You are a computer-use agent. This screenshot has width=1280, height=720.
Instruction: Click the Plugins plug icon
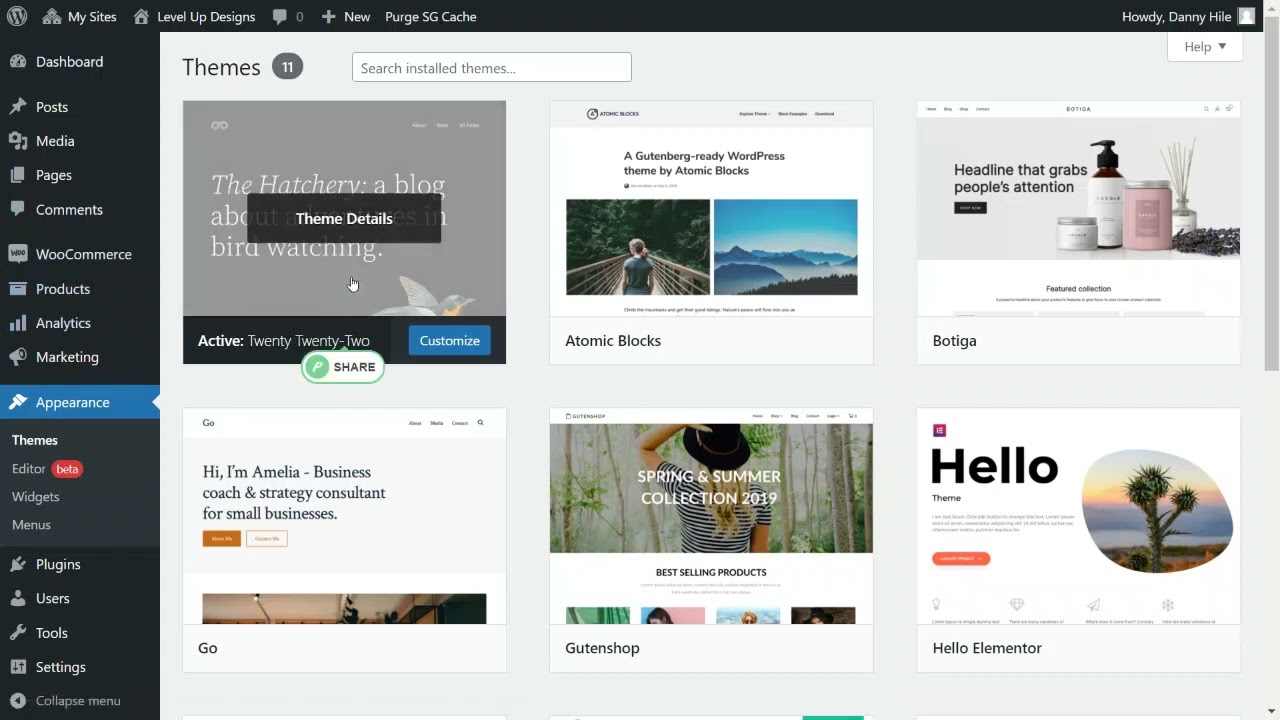18,564
